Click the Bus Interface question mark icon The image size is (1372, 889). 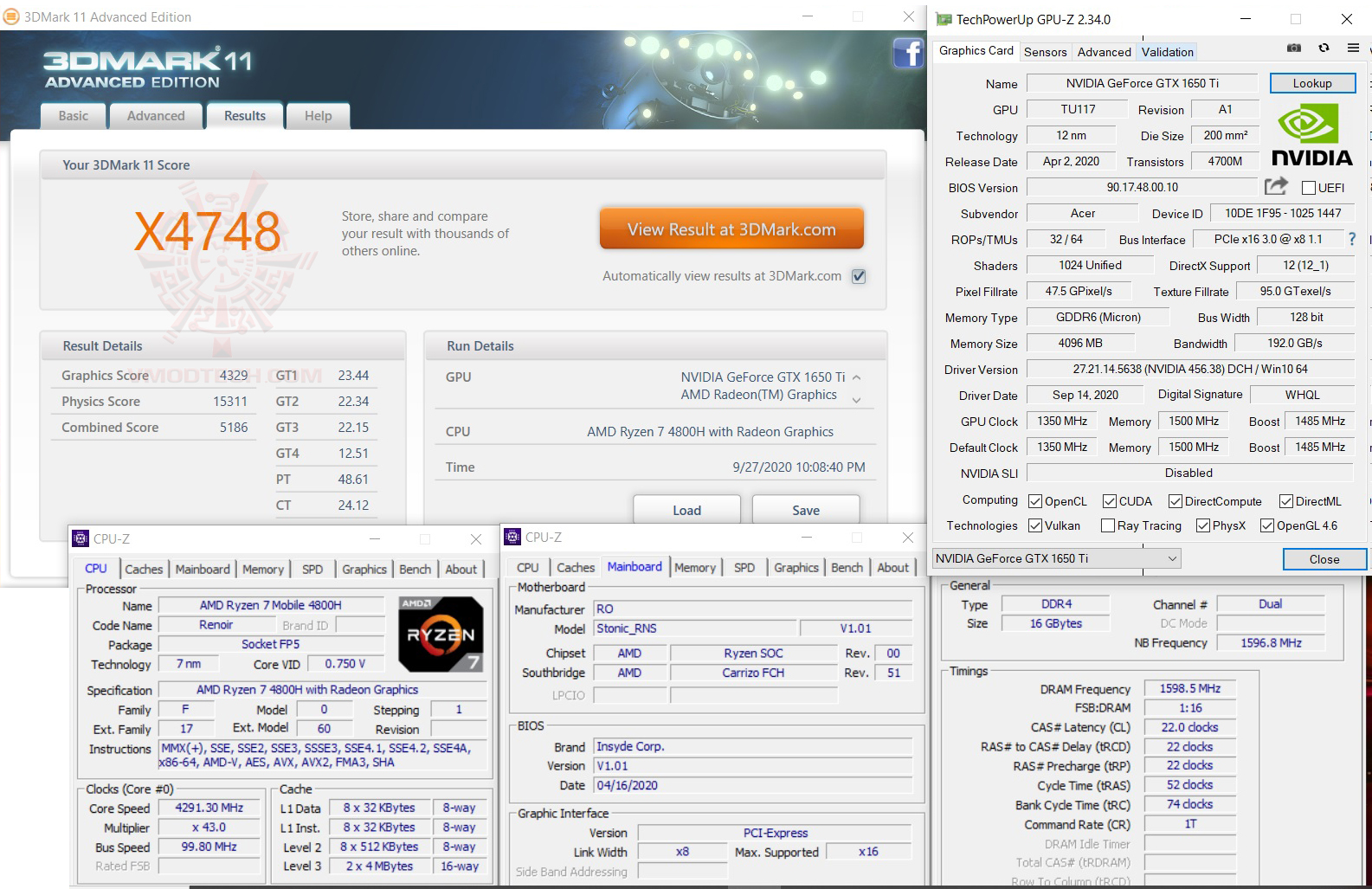click(1352, 239)
